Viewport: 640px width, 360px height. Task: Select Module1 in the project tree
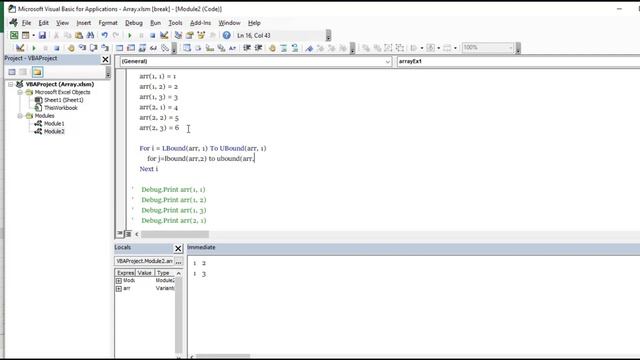54,124
